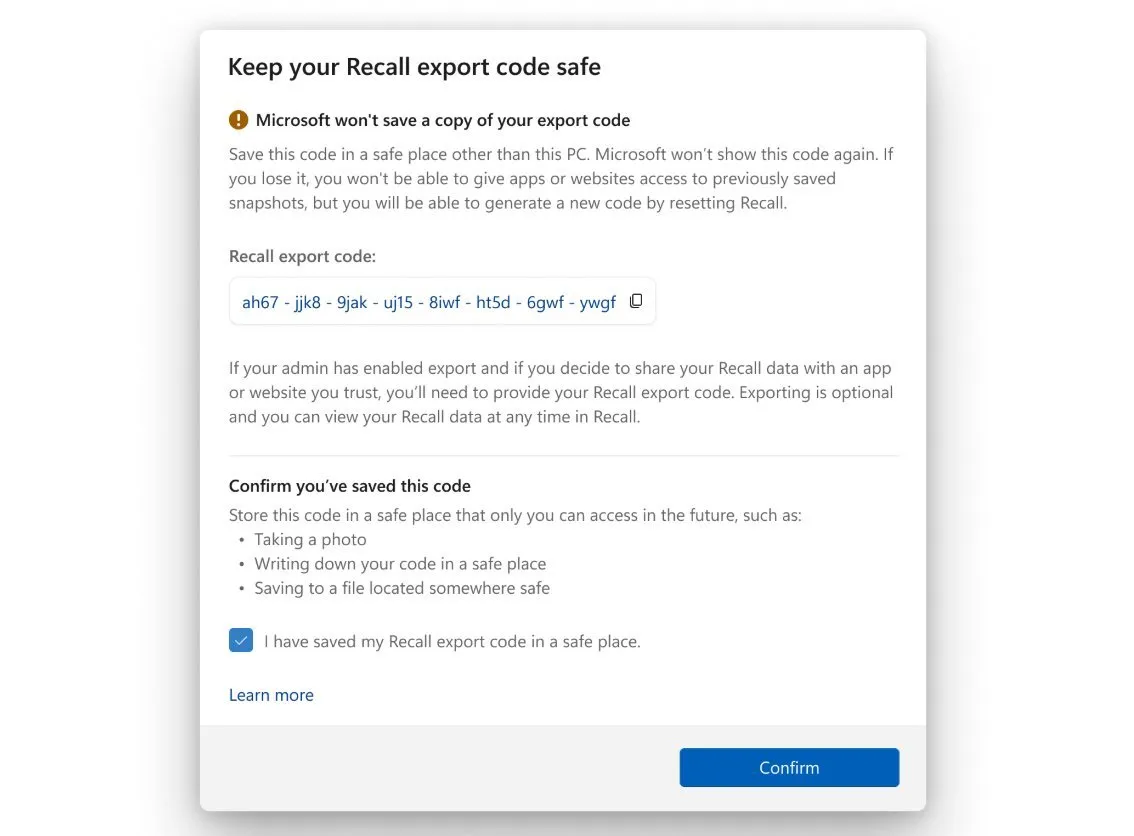Click the exclamation badge before the save warning

[x=238, y=118]
